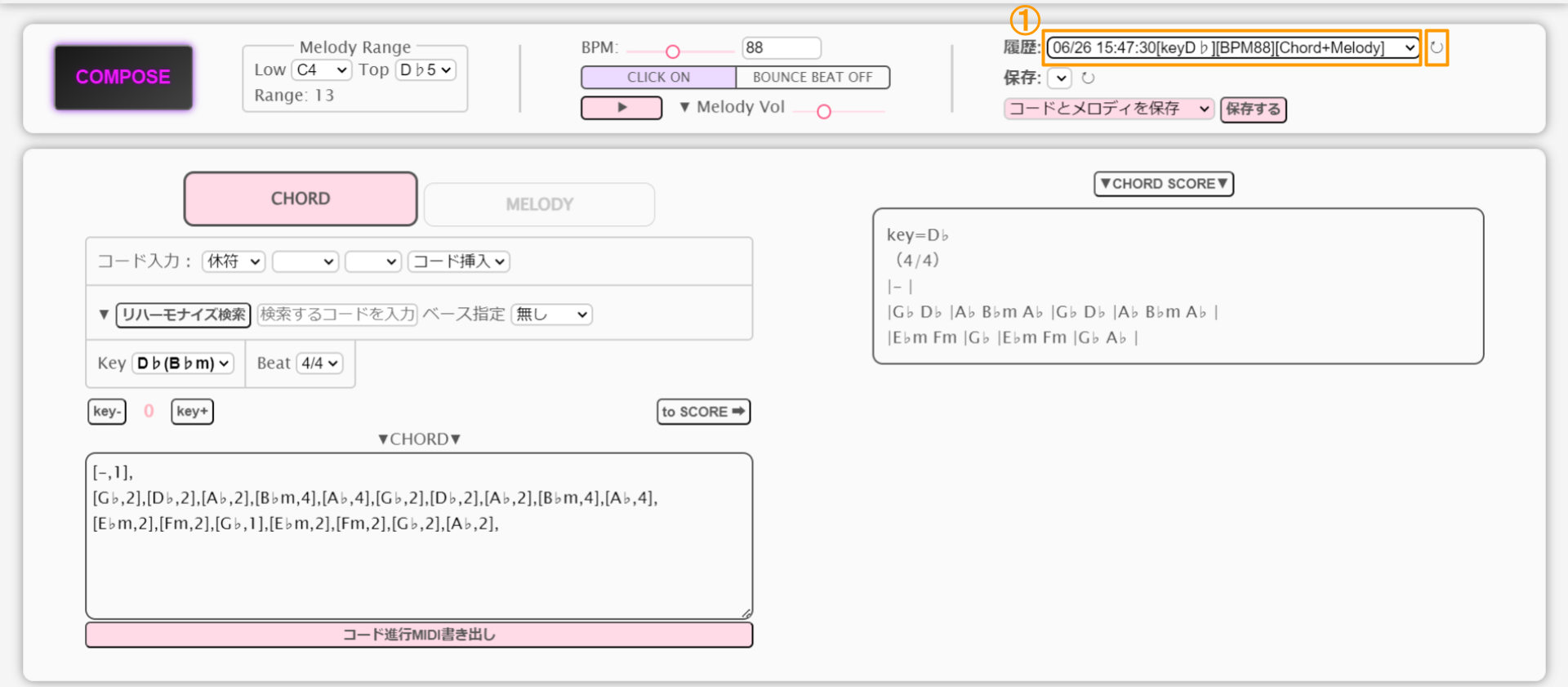Screen dimensions: 1568x687
Task: Open the コード挿入 dropdown
Action: point(459,261)
